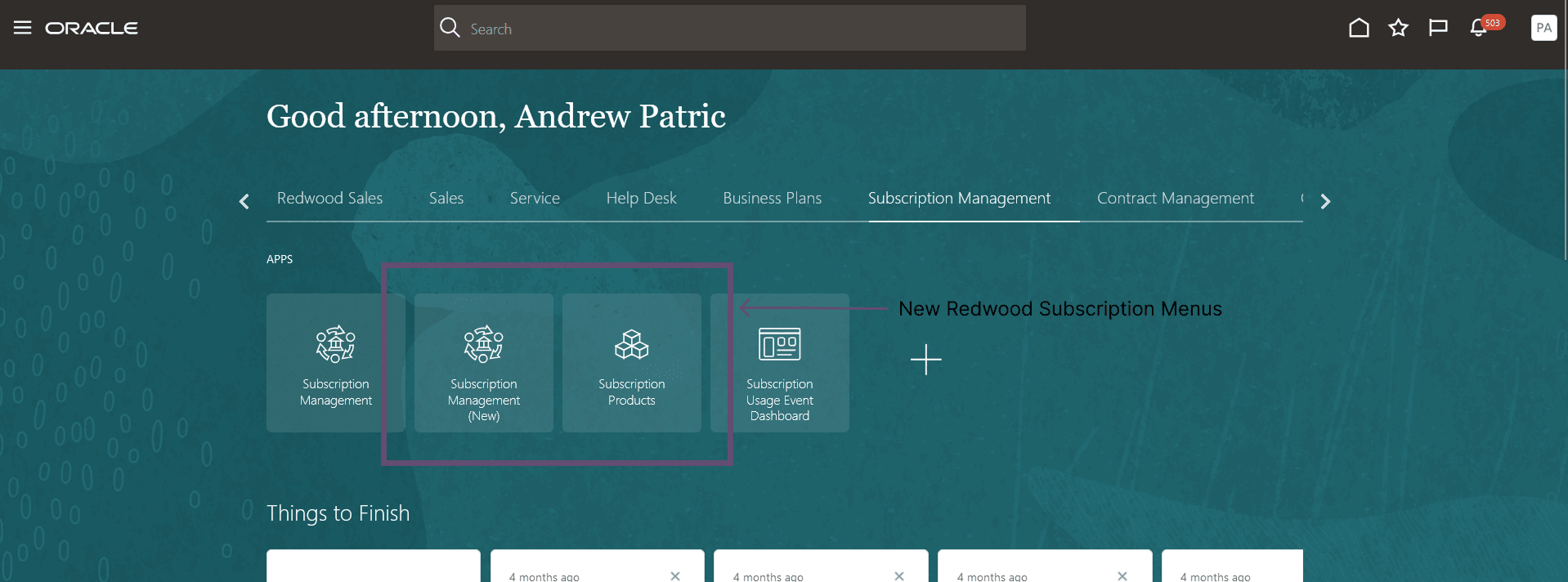Switch to the Business Plans tab
This screenshot has width=1568, height=582.
click(x=772, y=198)
